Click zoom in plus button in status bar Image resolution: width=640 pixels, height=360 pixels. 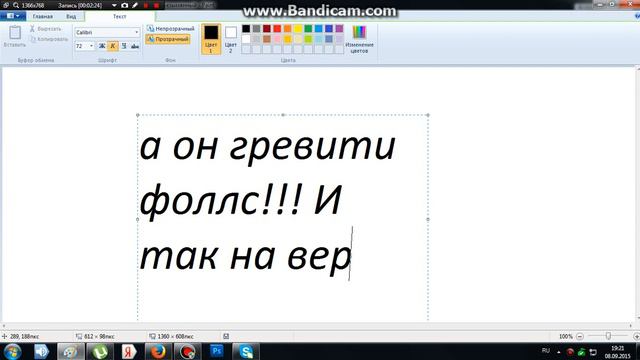pos(636,336)
